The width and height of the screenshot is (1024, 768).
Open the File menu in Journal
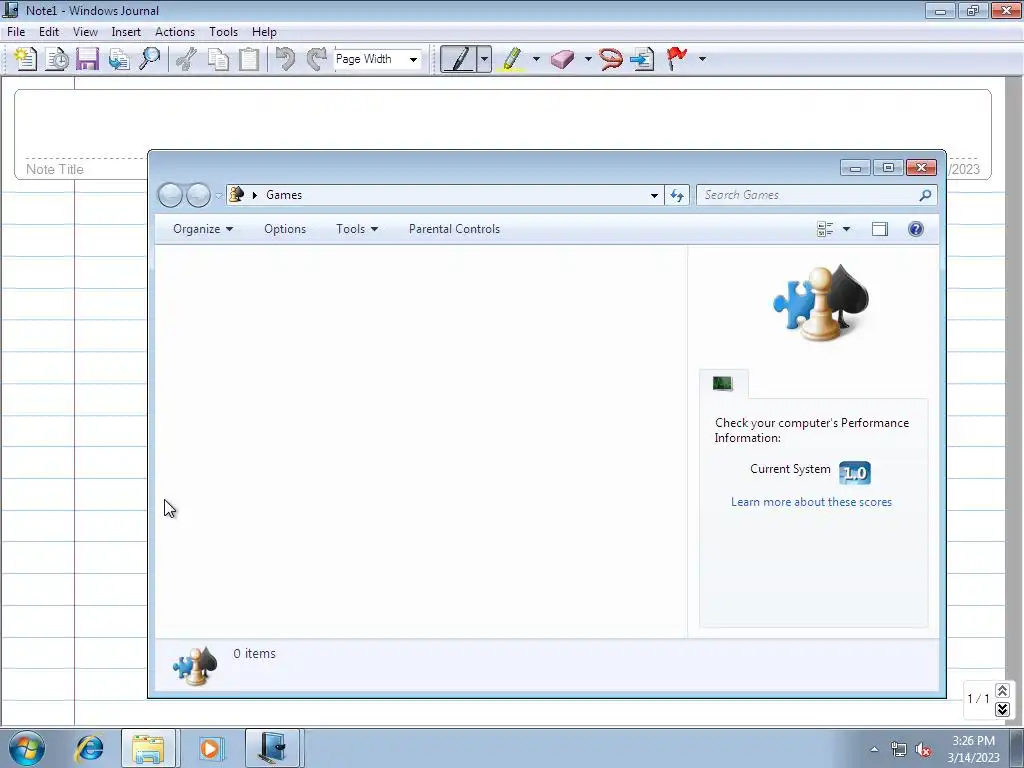click(16, 31)
